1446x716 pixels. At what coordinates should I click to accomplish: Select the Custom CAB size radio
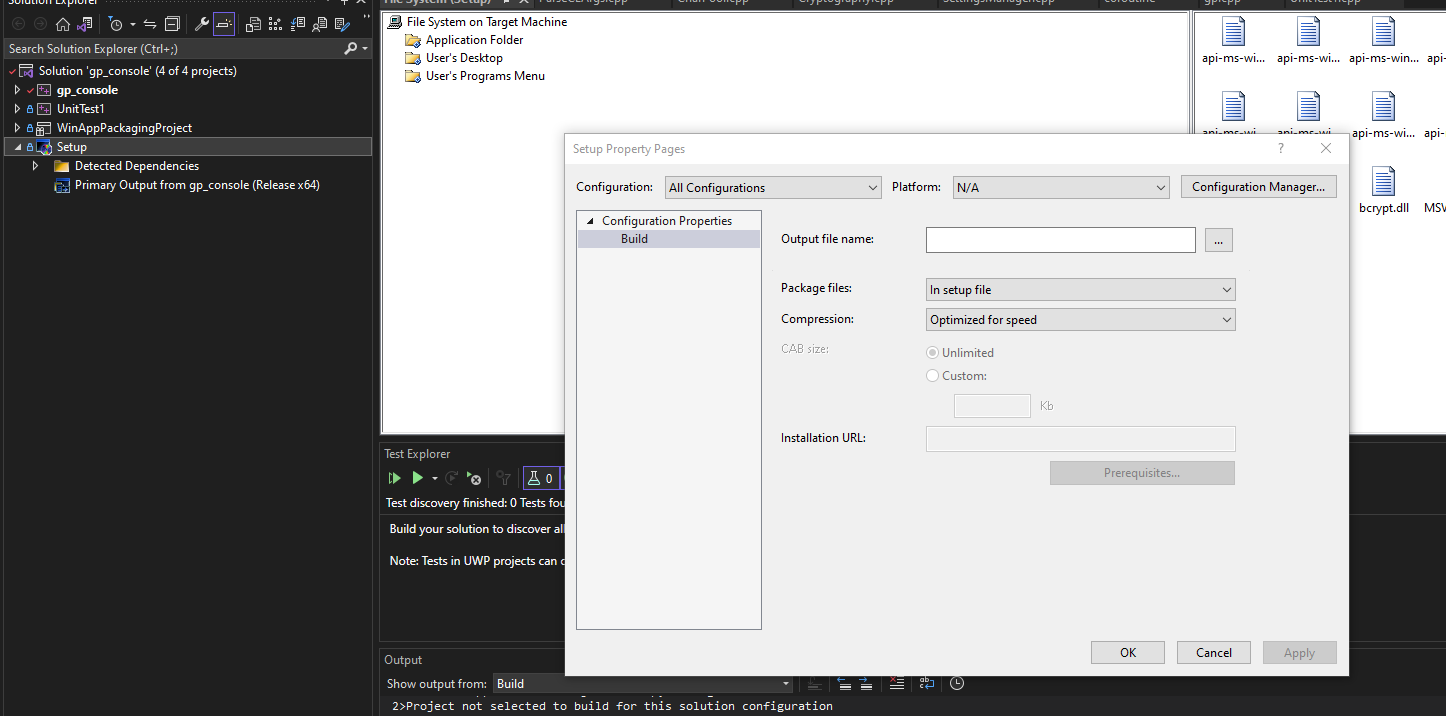(933, 376)
